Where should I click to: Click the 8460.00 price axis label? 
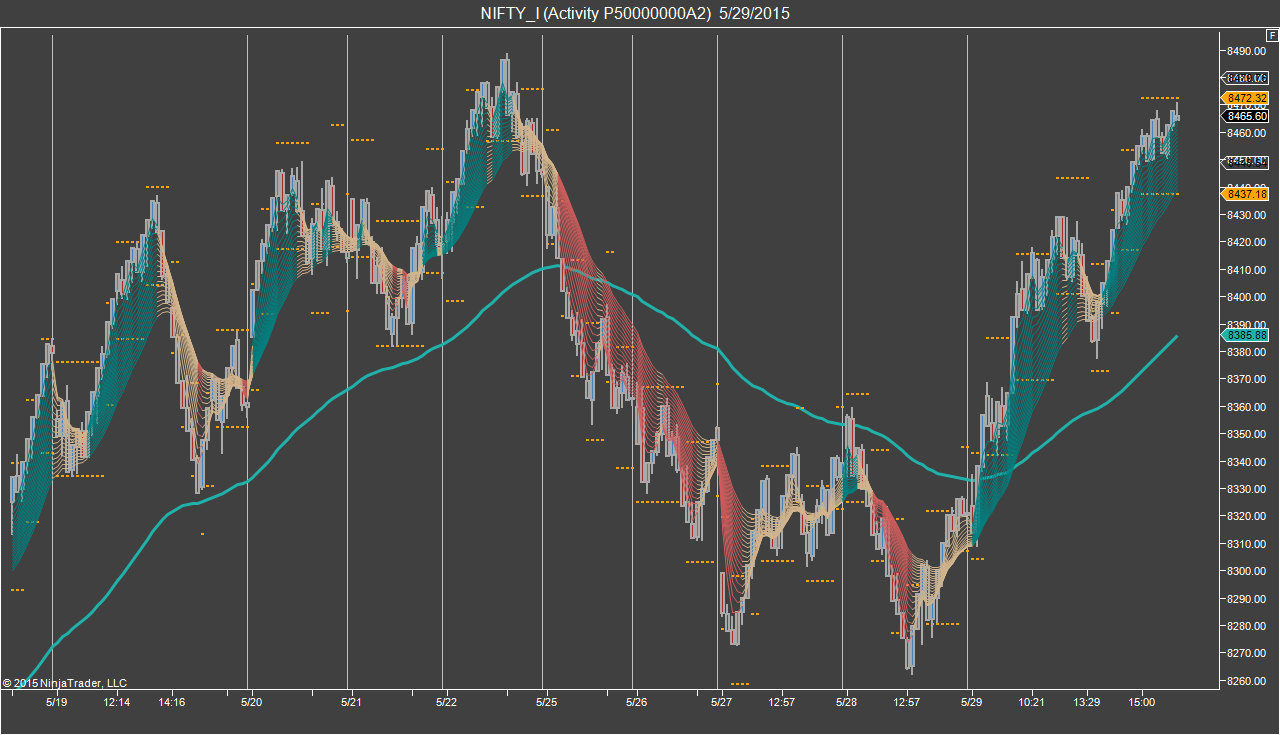click(x=1247, y=133)
